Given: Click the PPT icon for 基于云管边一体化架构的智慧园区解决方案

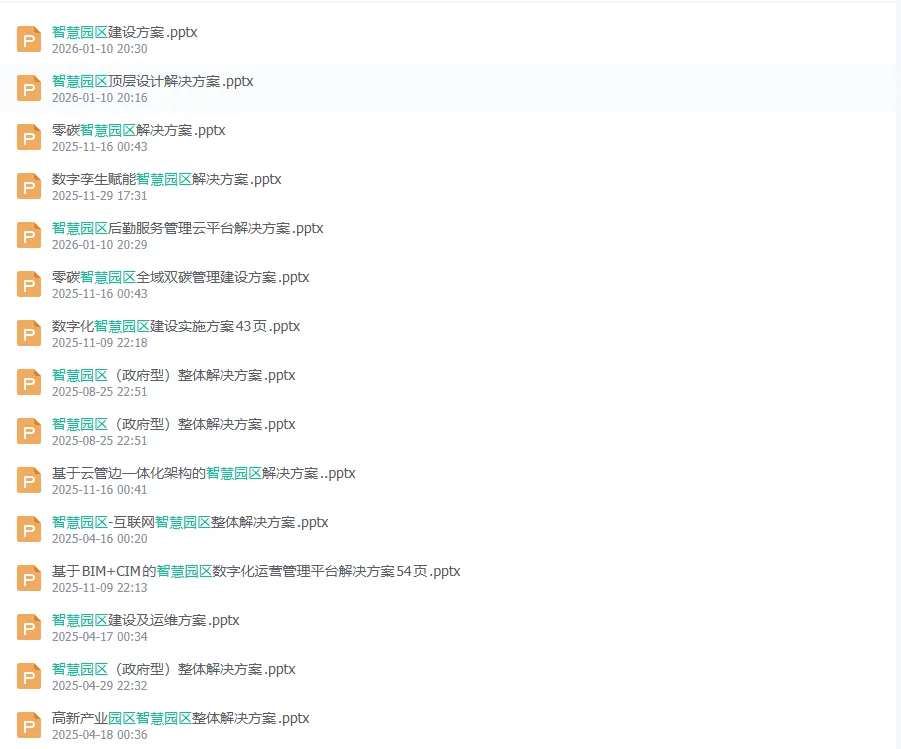Looking at the screenshot, I should click(x=28, y=480).
